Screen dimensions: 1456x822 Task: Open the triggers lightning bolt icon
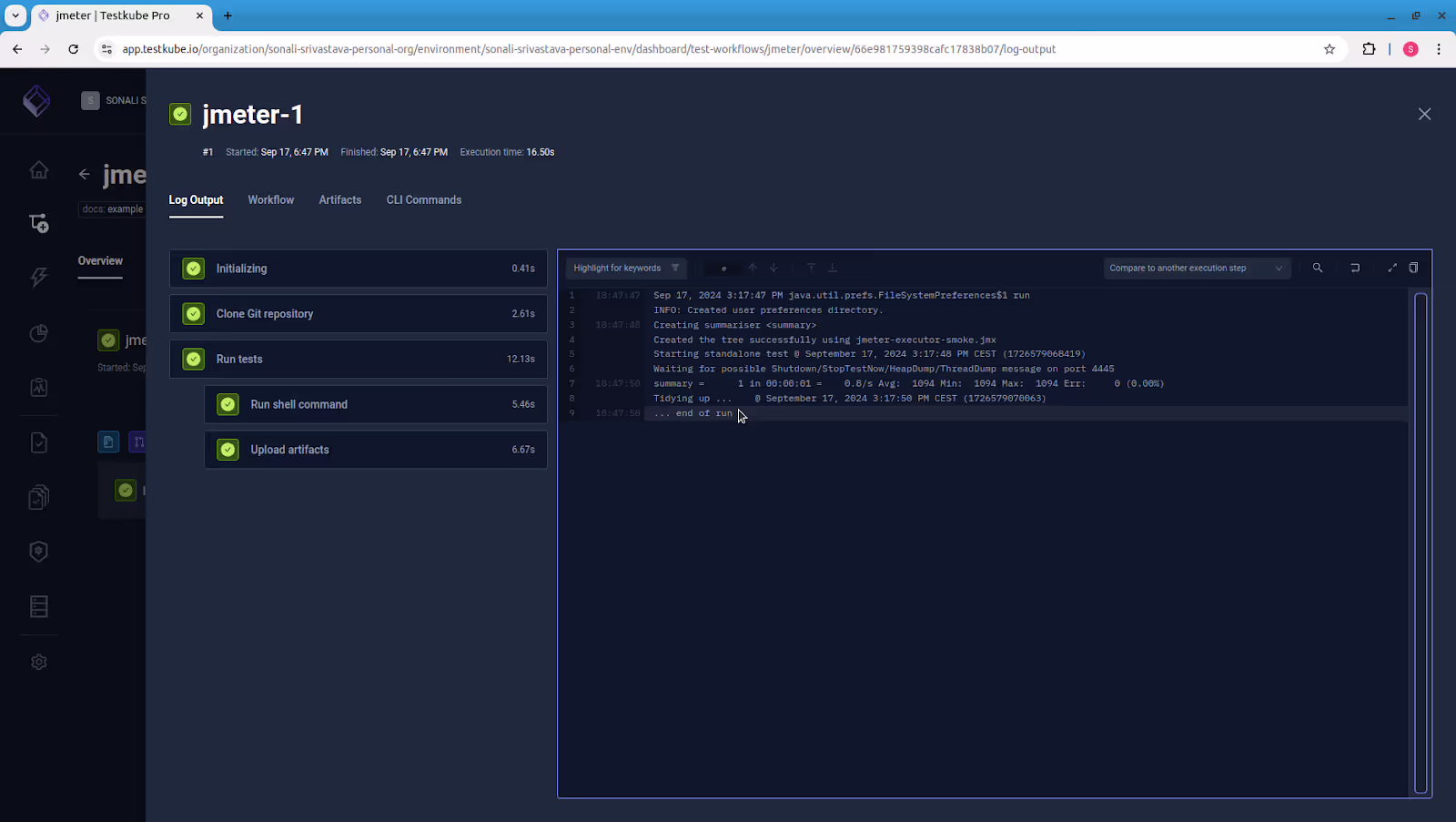(x=38, y=278)
